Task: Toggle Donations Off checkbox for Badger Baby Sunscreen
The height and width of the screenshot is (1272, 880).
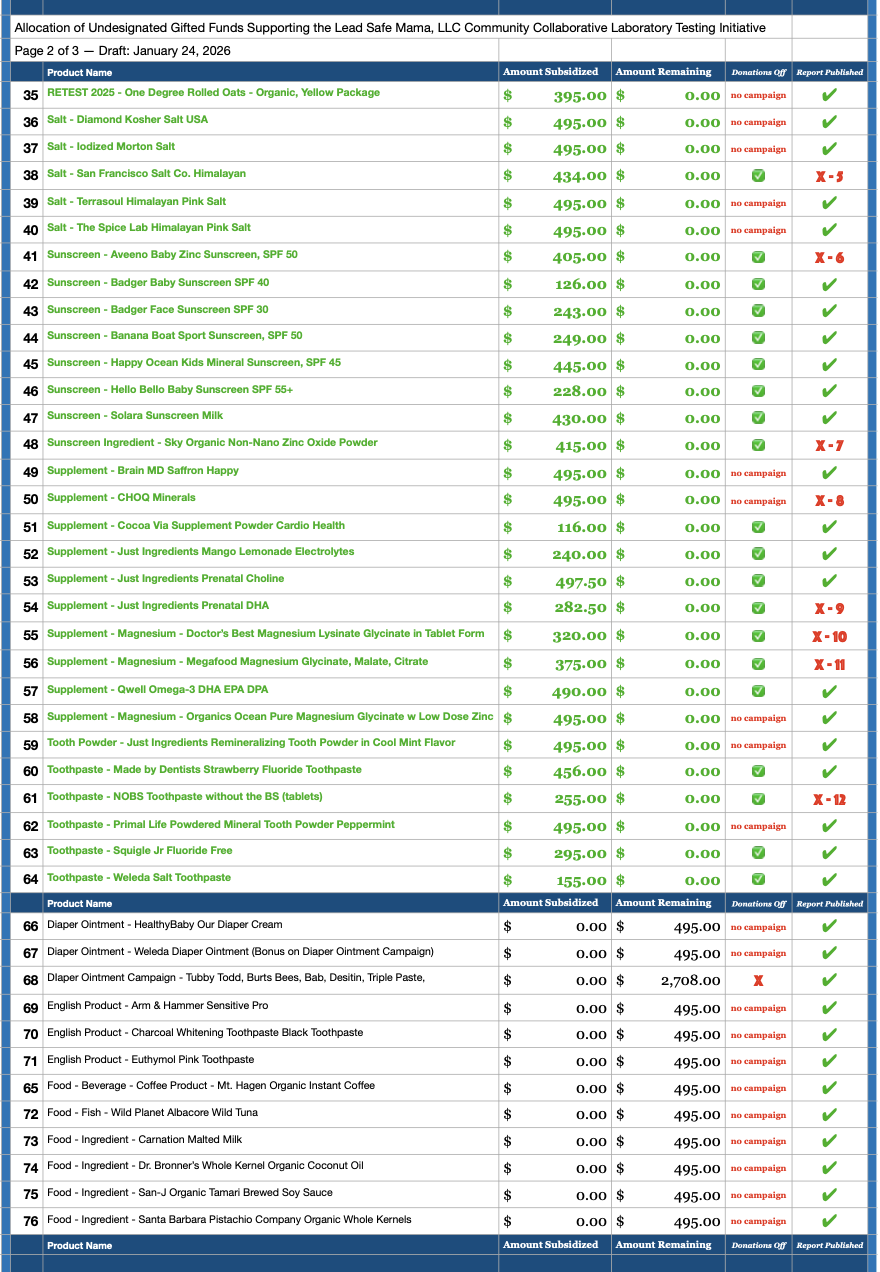Action: pos(758,284)
